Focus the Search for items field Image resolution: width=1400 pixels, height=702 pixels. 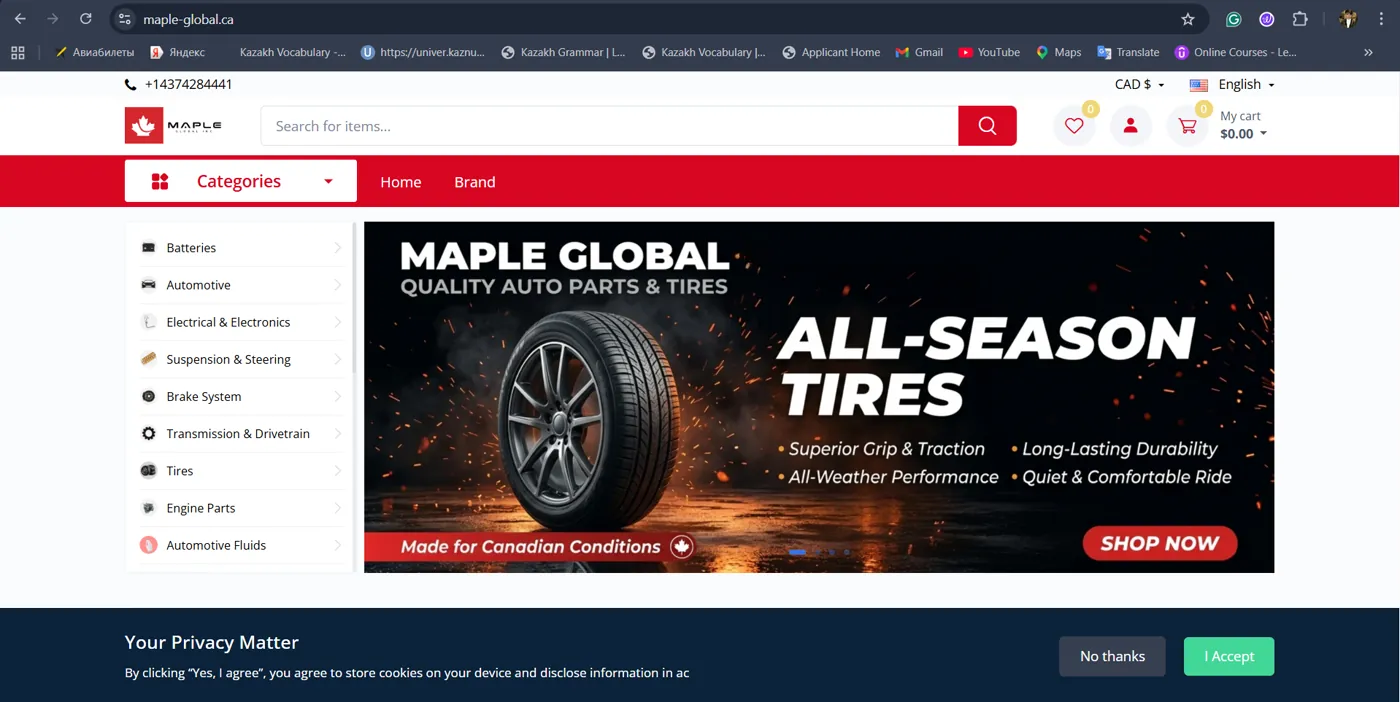pos(610,126)
